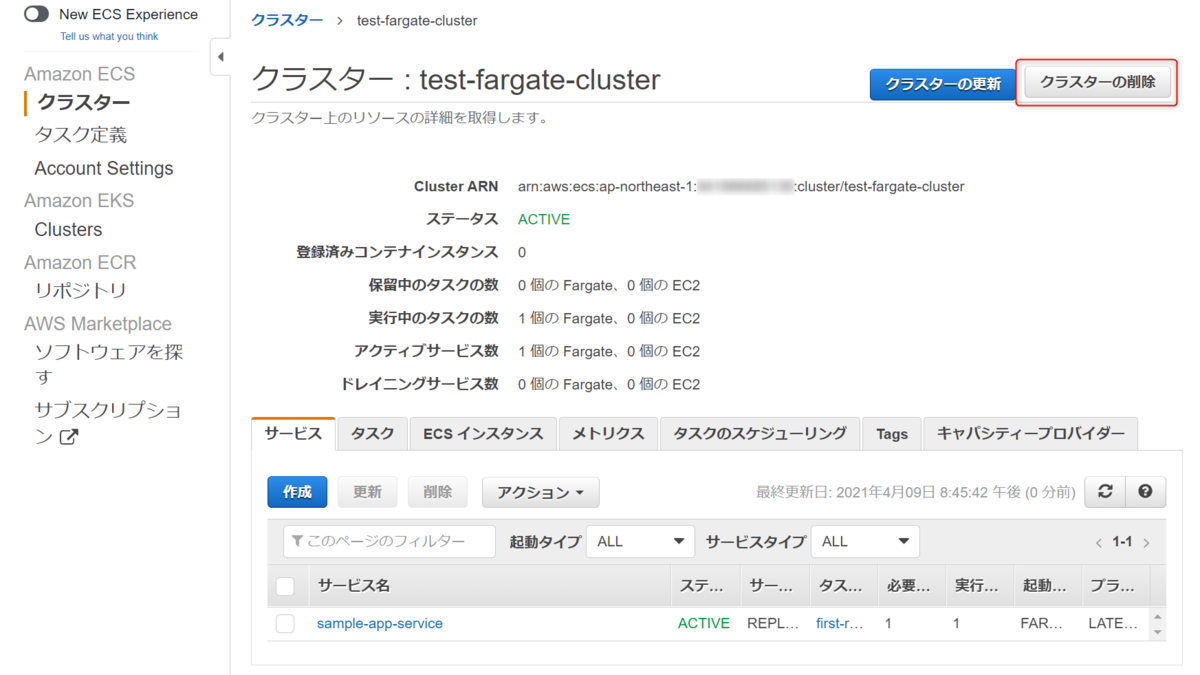Click the クラスターの削除 button
Image resolution: width=1200 pixels, height=675 pixels.
coord(1096,85)
